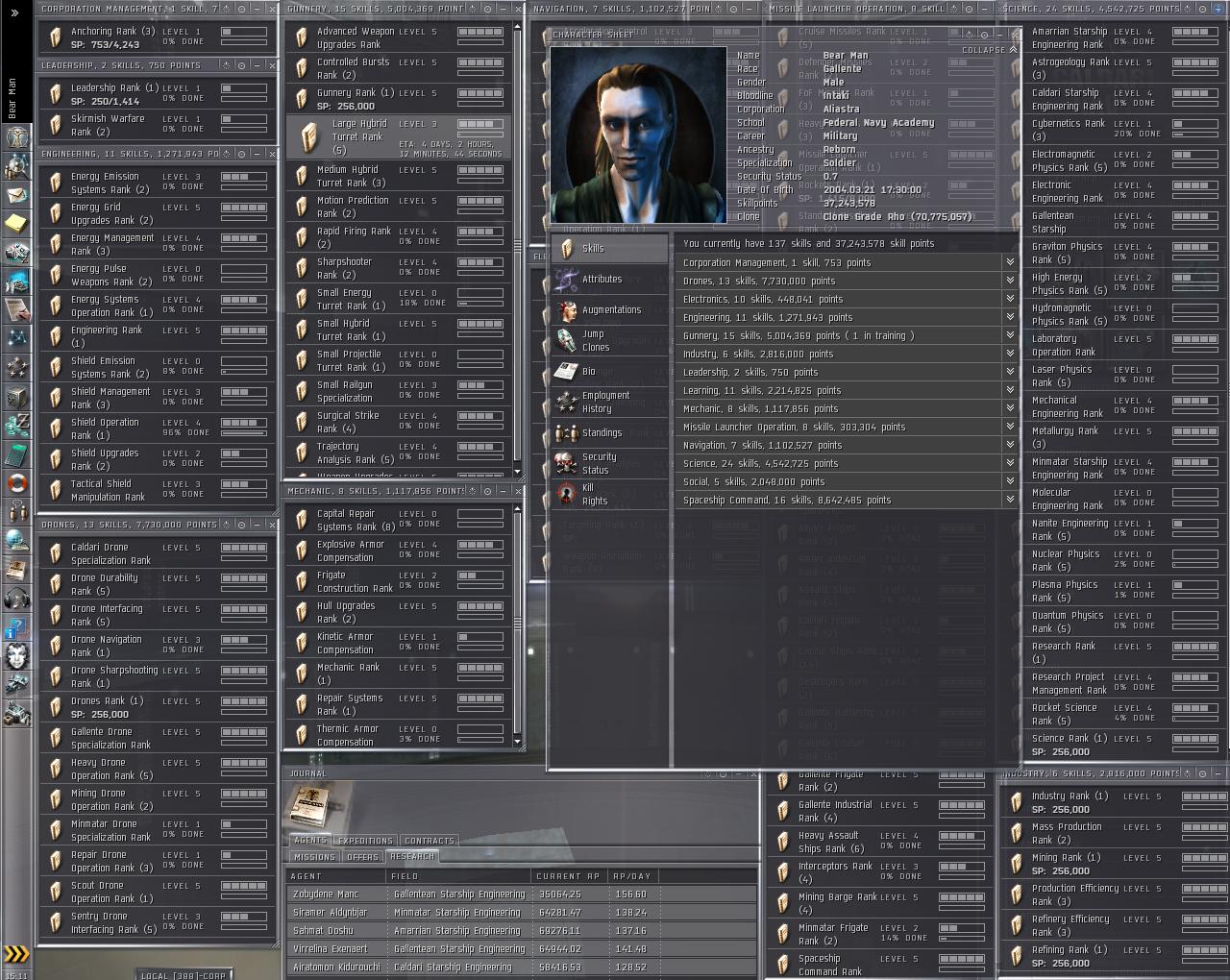
Task: Switch to the Contracts tab in the Journal
Action: [x=429, y=841]
